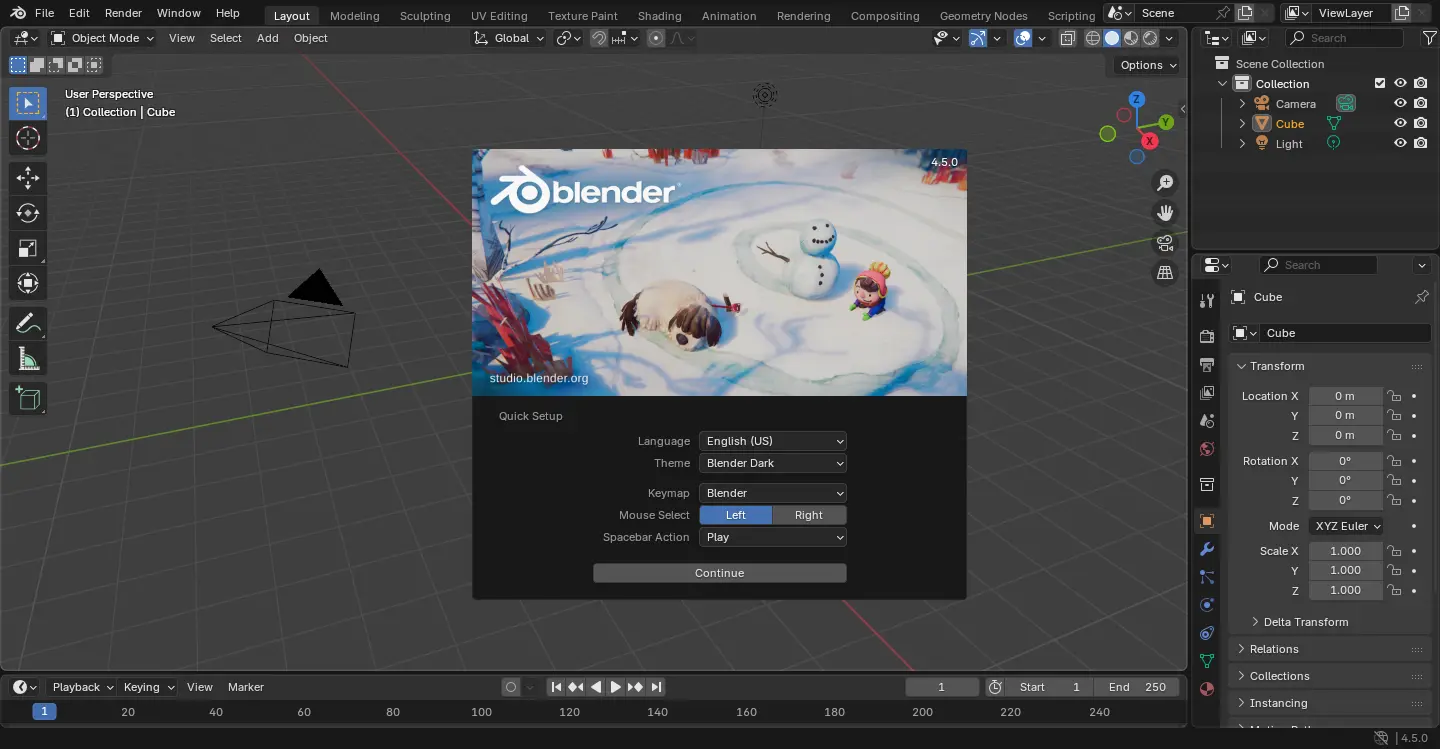Expand the Relations panel

click(1273, 649)
